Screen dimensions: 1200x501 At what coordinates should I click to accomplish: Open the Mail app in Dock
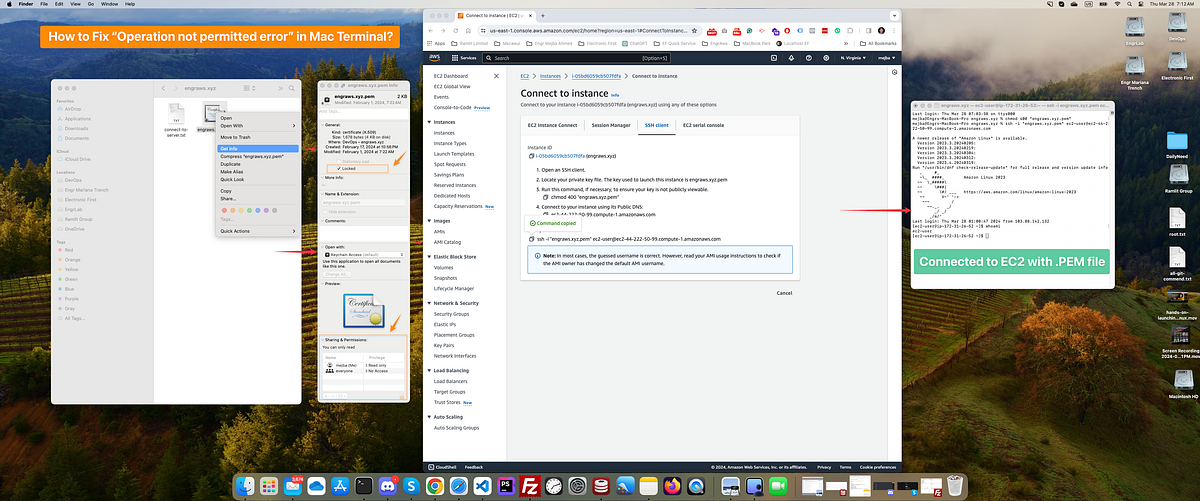tap(293, 486)
